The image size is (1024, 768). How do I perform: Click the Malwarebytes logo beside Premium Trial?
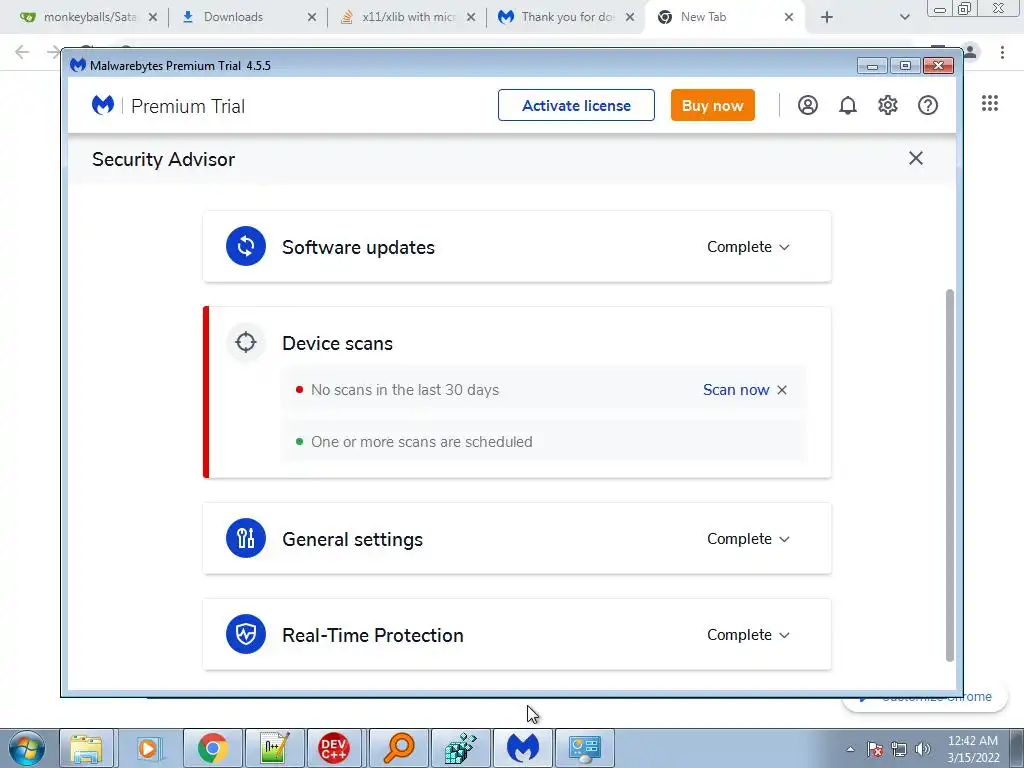[x=103, y=105]
